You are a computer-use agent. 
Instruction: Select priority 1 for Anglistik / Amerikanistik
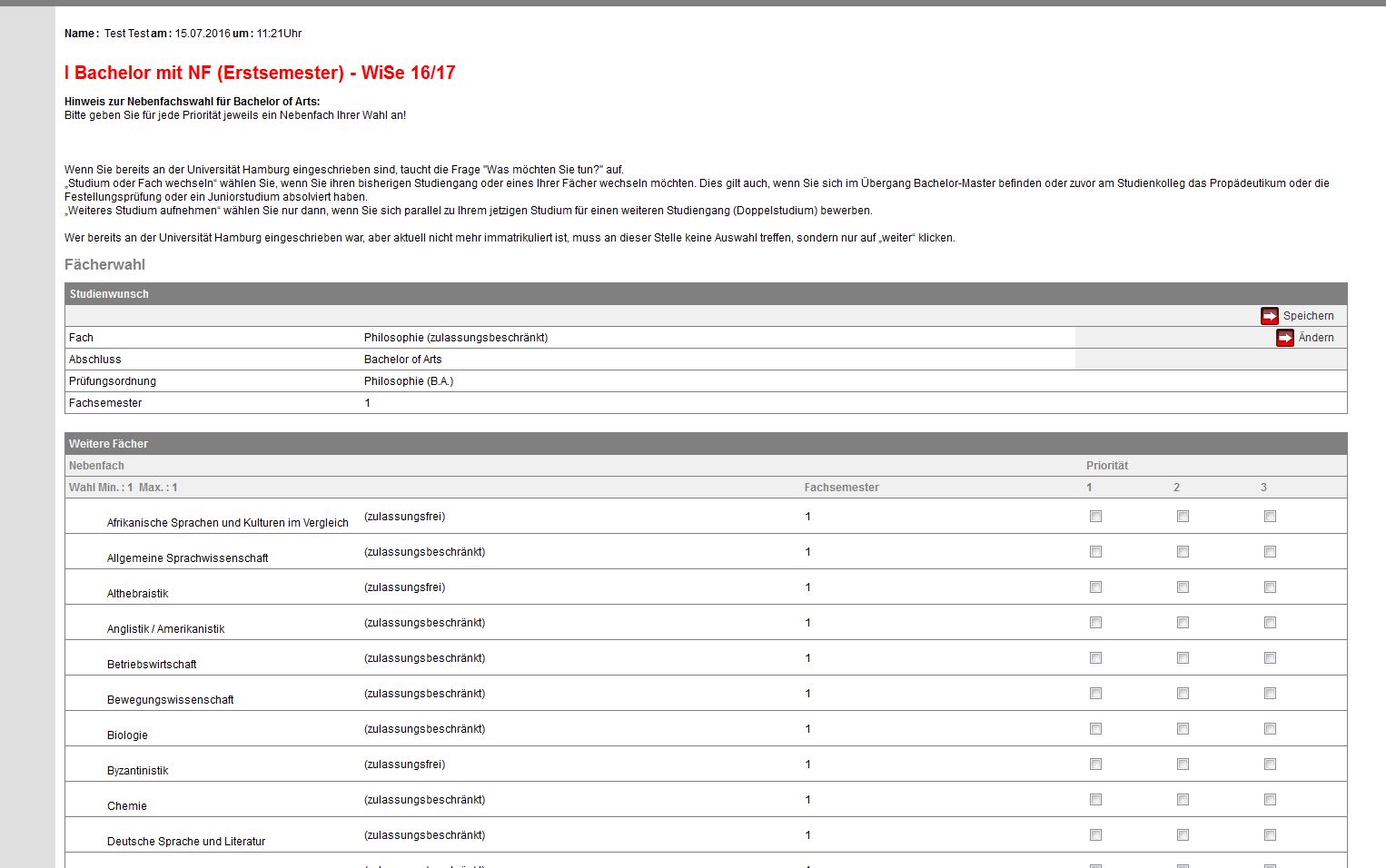click(x=1095, y=623)
